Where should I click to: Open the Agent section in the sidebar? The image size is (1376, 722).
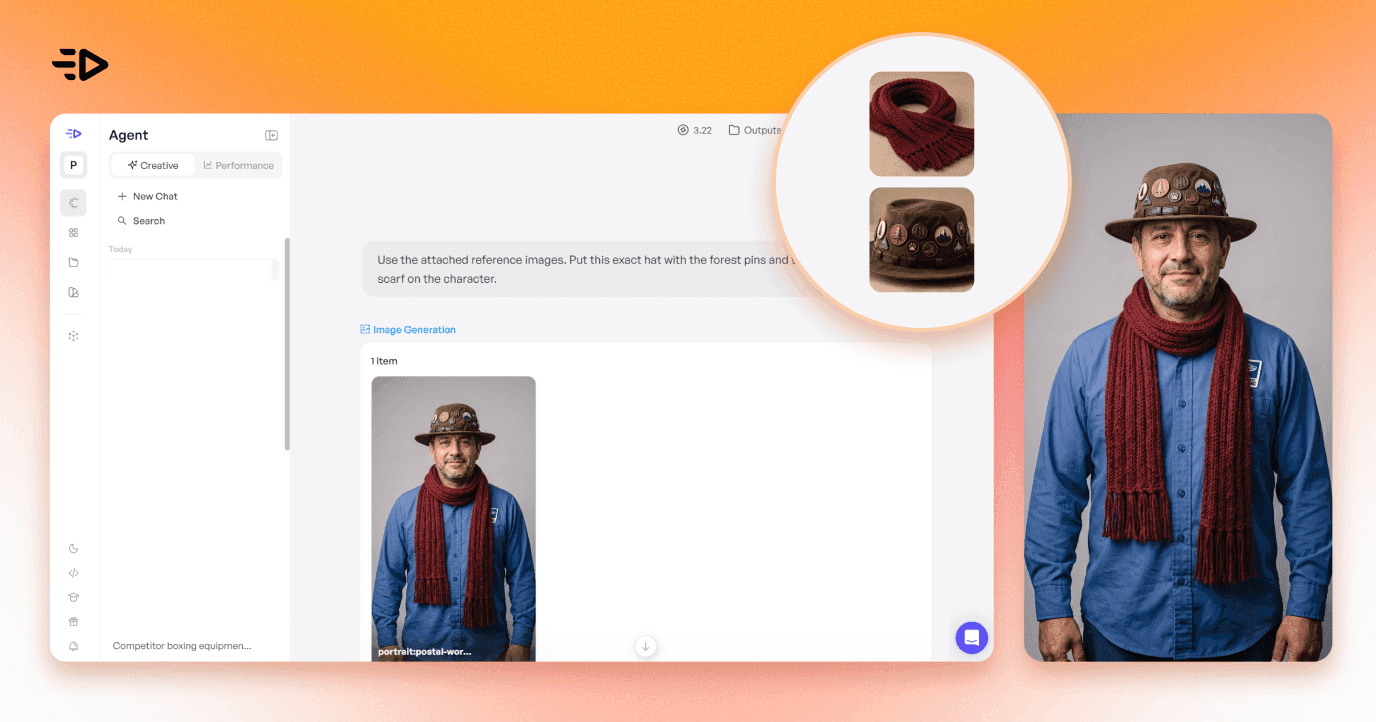tap(73, 203)
